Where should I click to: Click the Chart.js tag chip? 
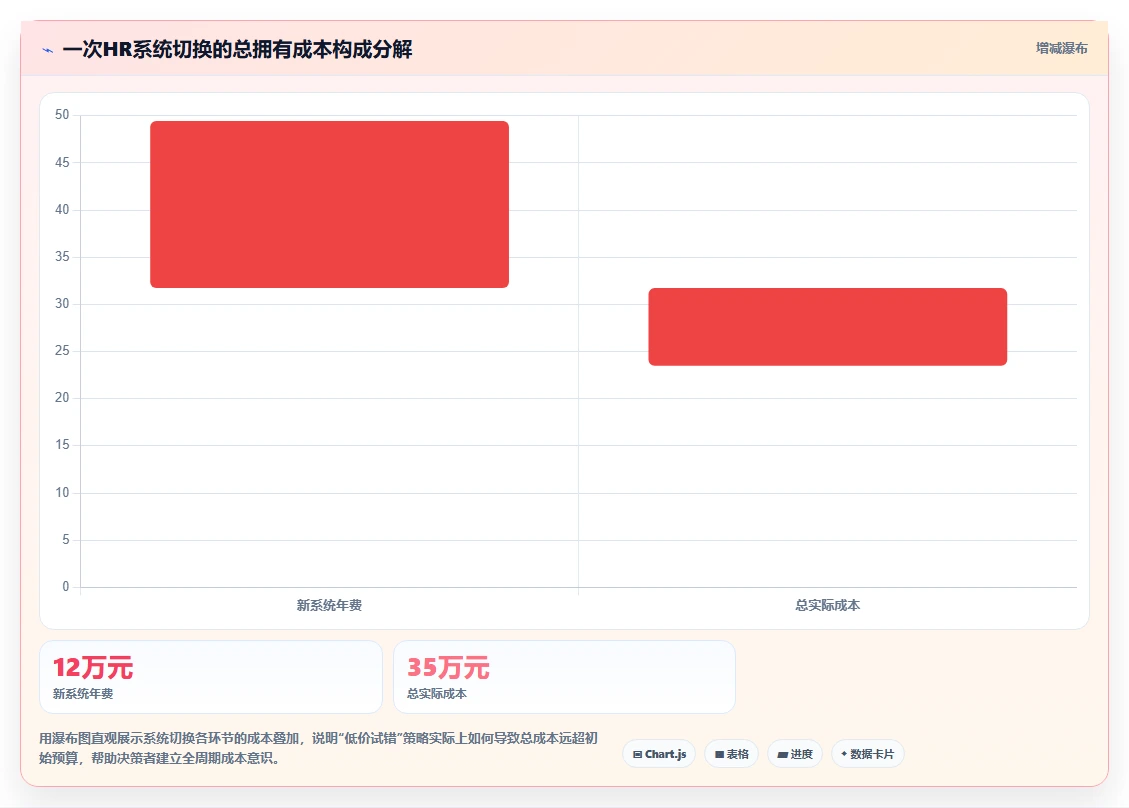660,754
